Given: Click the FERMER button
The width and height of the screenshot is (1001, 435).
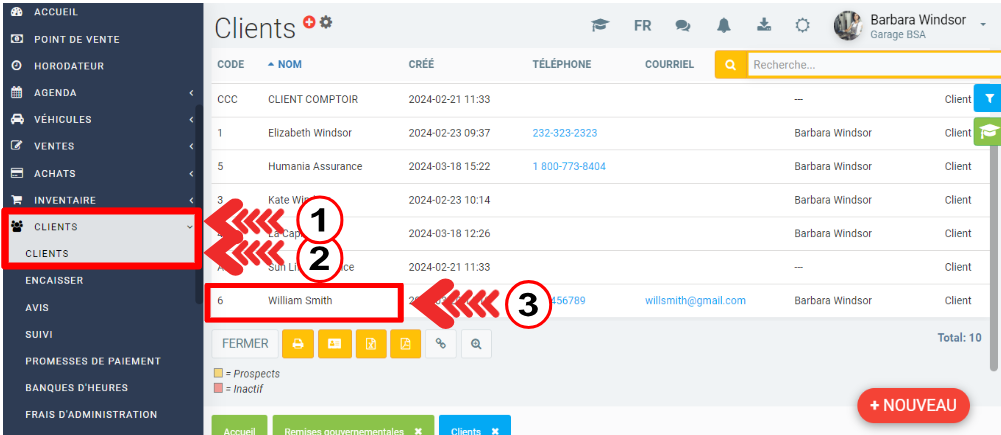Looking at the screenshot, I should pyautogui.click(x=245, y=344).
